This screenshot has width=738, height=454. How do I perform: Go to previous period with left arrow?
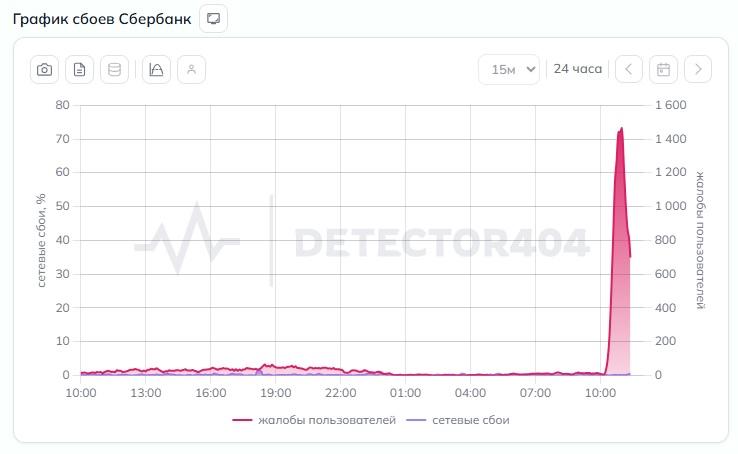628,69
